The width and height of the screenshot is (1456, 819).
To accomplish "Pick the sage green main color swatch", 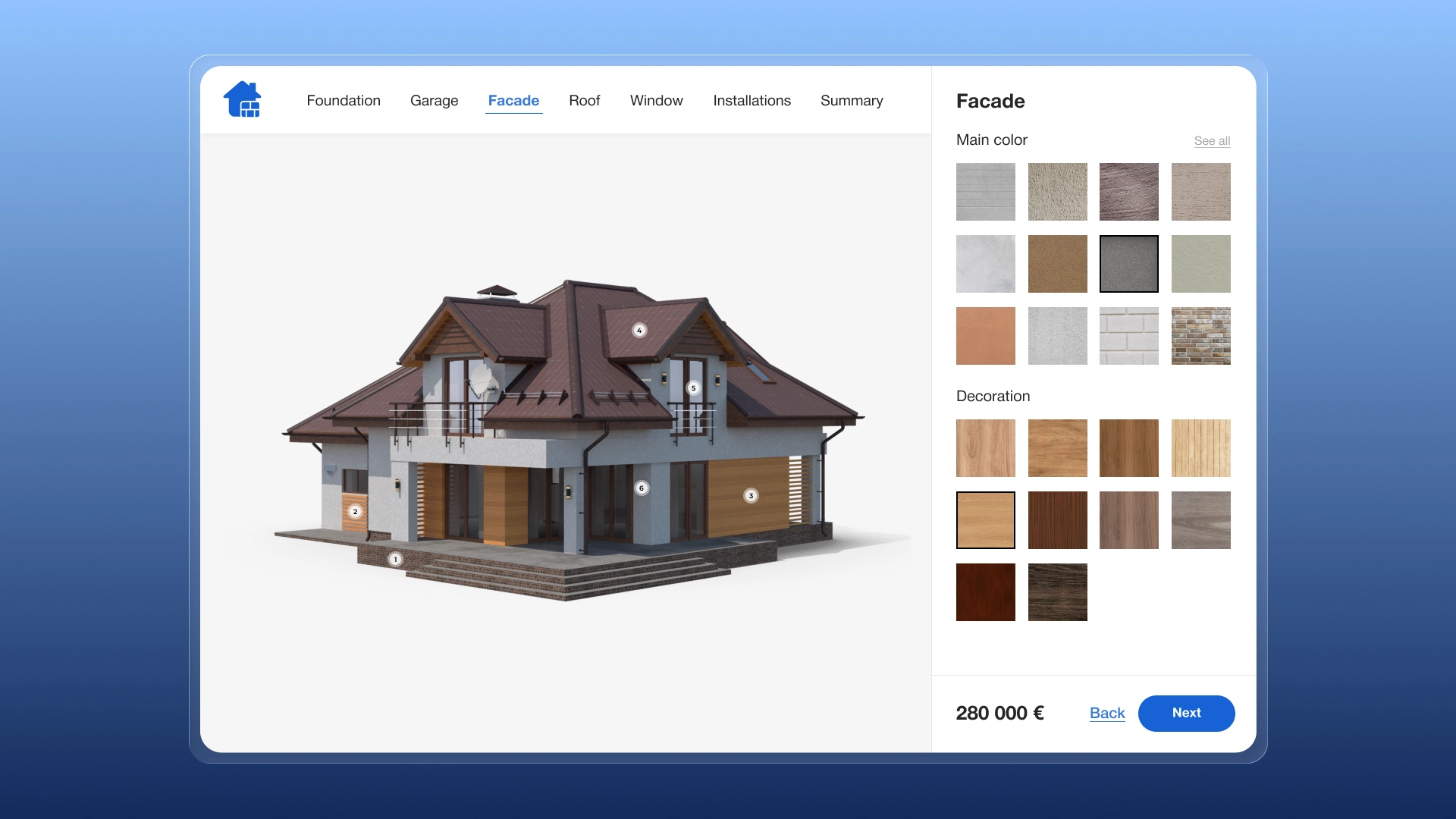I will [1200, 264].
